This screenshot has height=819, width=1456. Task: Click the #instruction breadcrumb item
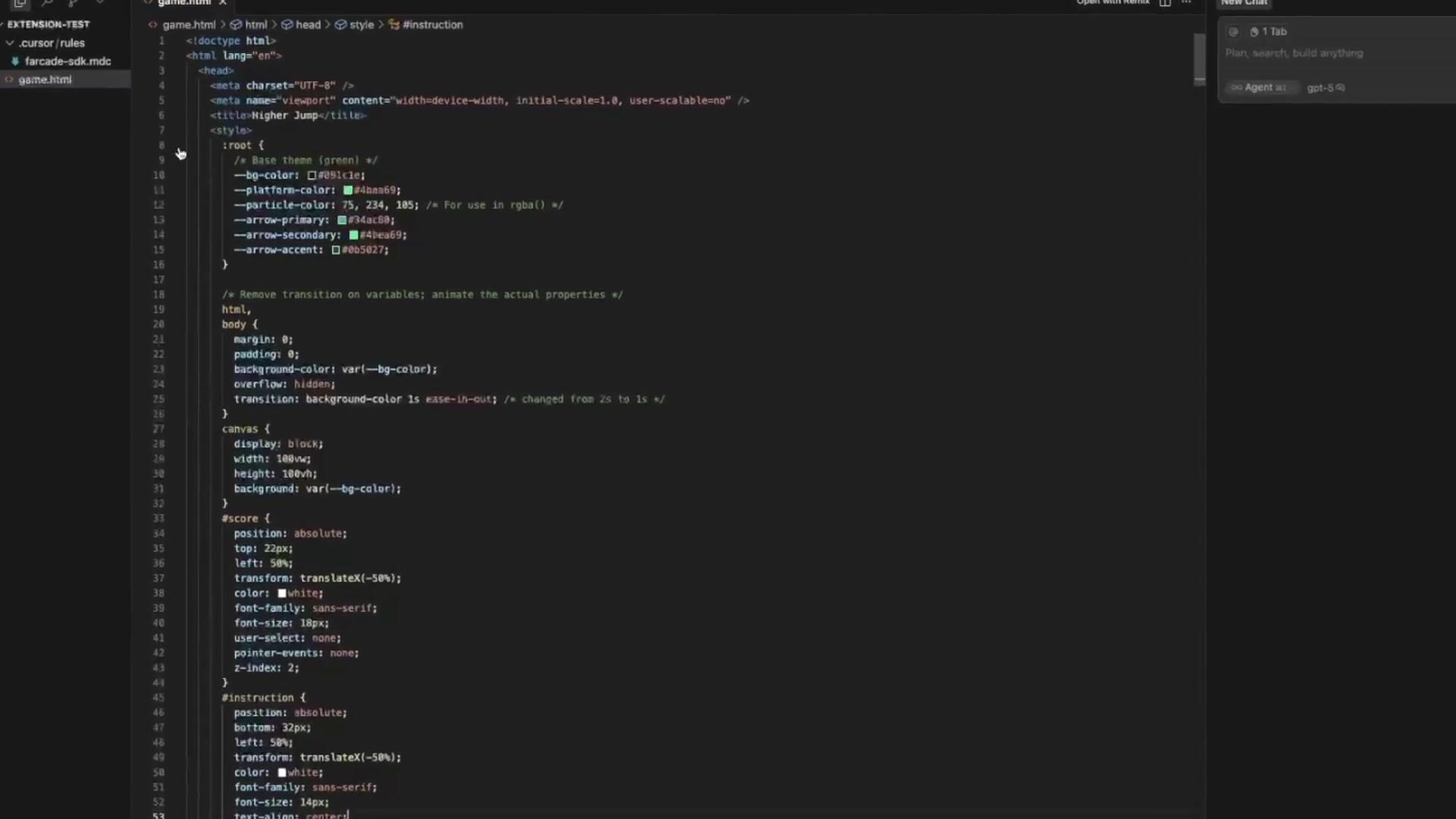[x=432, y=25]
